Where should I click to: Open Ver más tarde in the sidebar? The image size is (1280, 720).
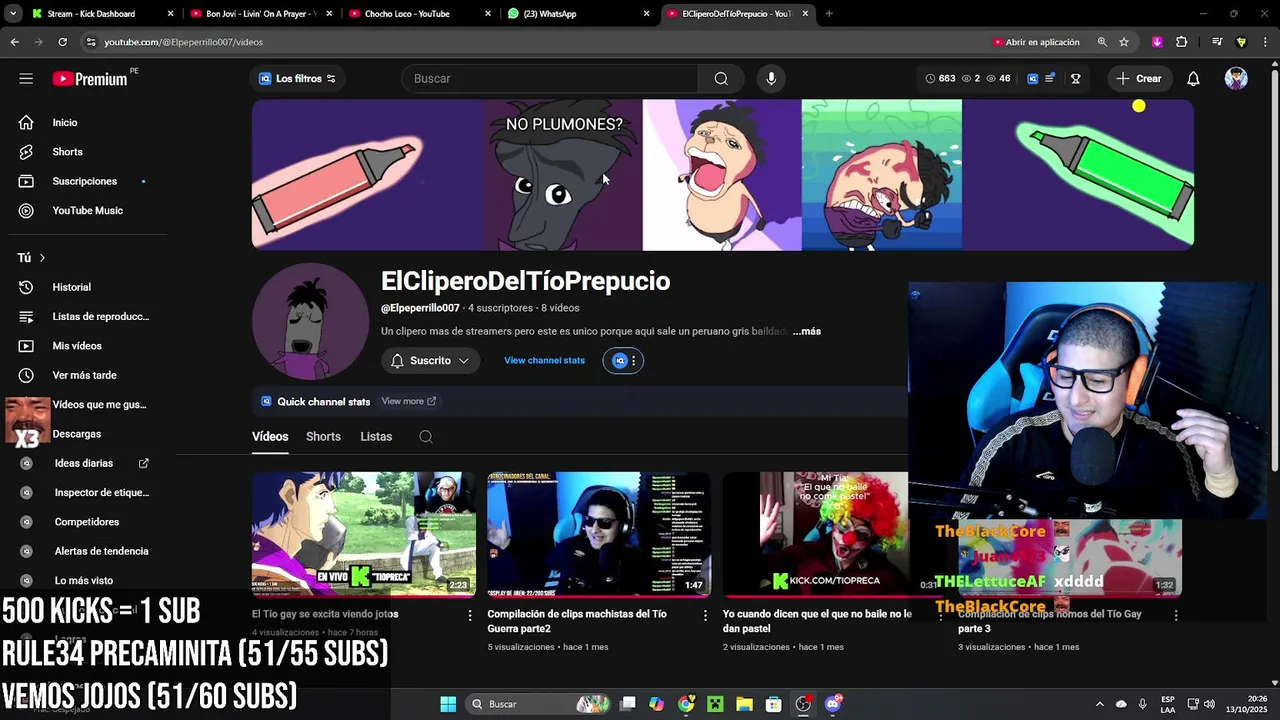tap(84, 375)
